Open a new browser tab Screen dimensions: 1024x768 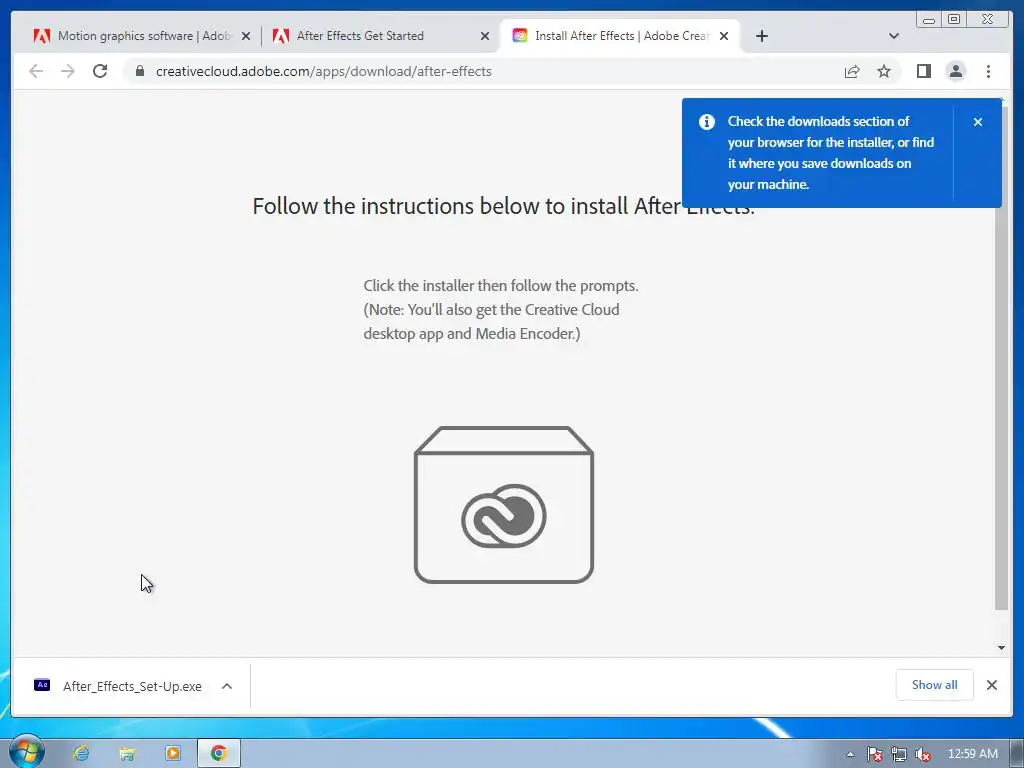pos(761,36)
